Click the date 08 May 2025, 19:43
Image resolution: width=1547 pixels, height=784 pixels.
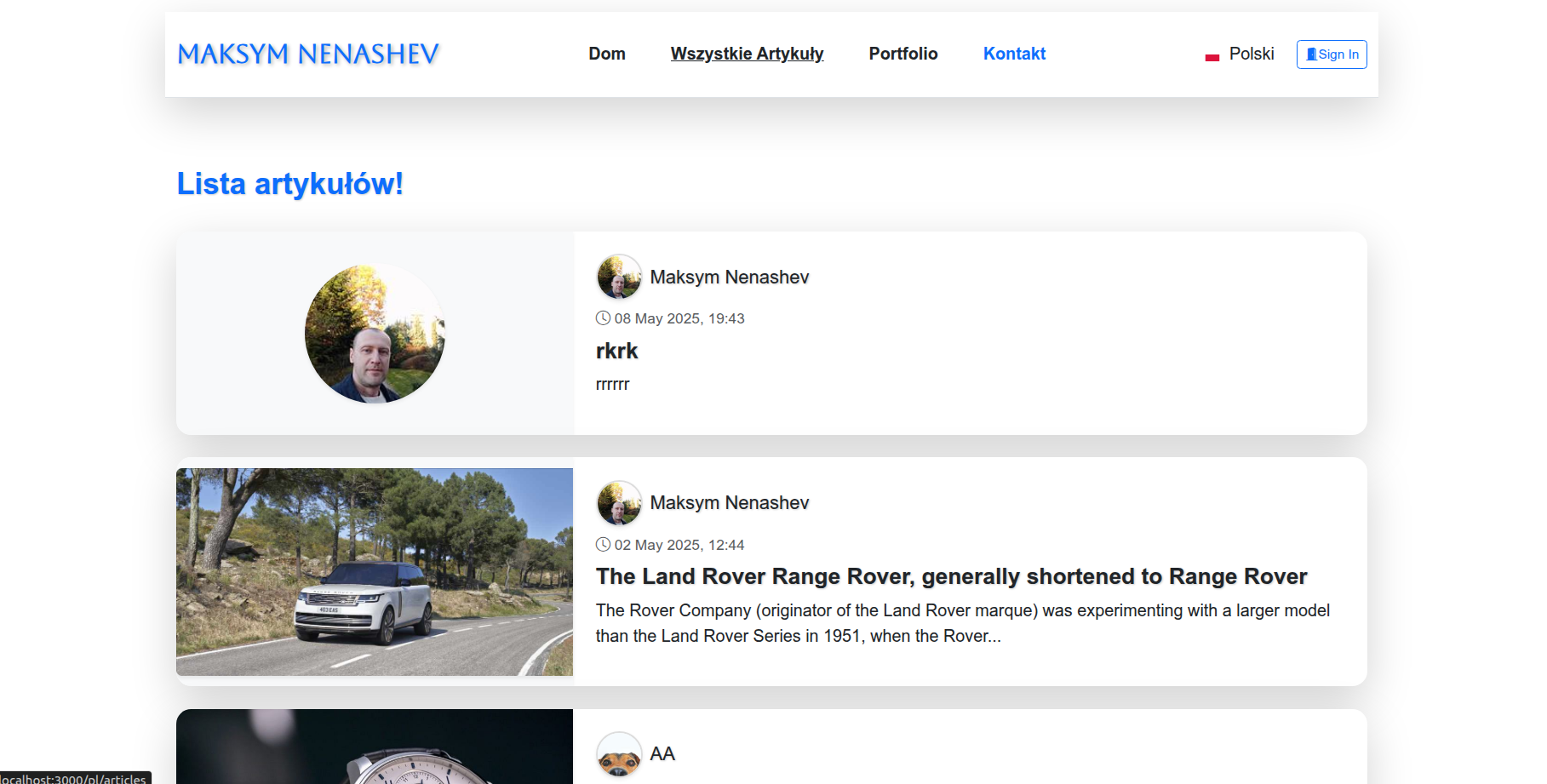(x=679, y=318)
